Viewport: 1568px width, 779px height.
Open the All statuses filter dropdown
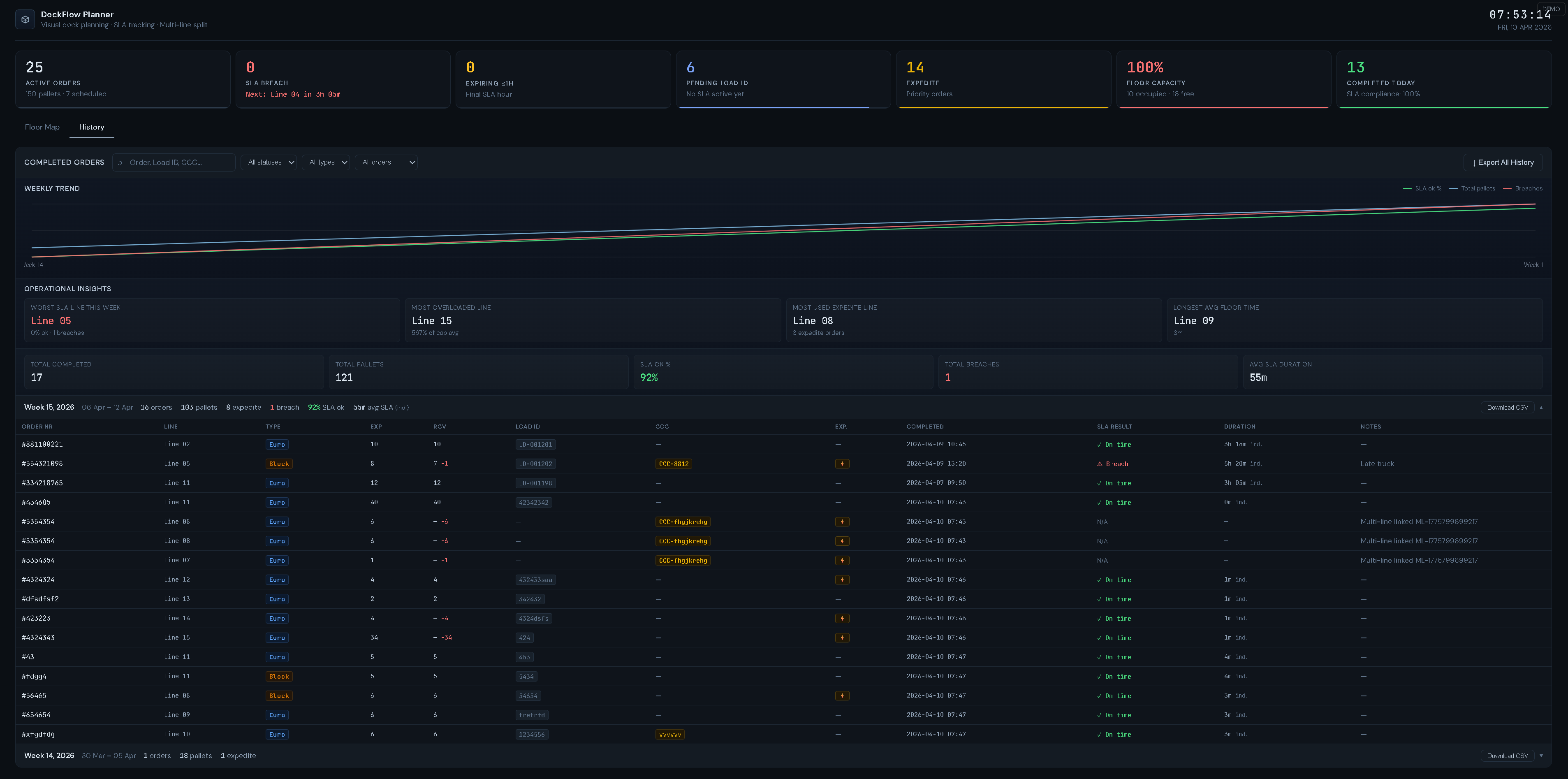269,162
